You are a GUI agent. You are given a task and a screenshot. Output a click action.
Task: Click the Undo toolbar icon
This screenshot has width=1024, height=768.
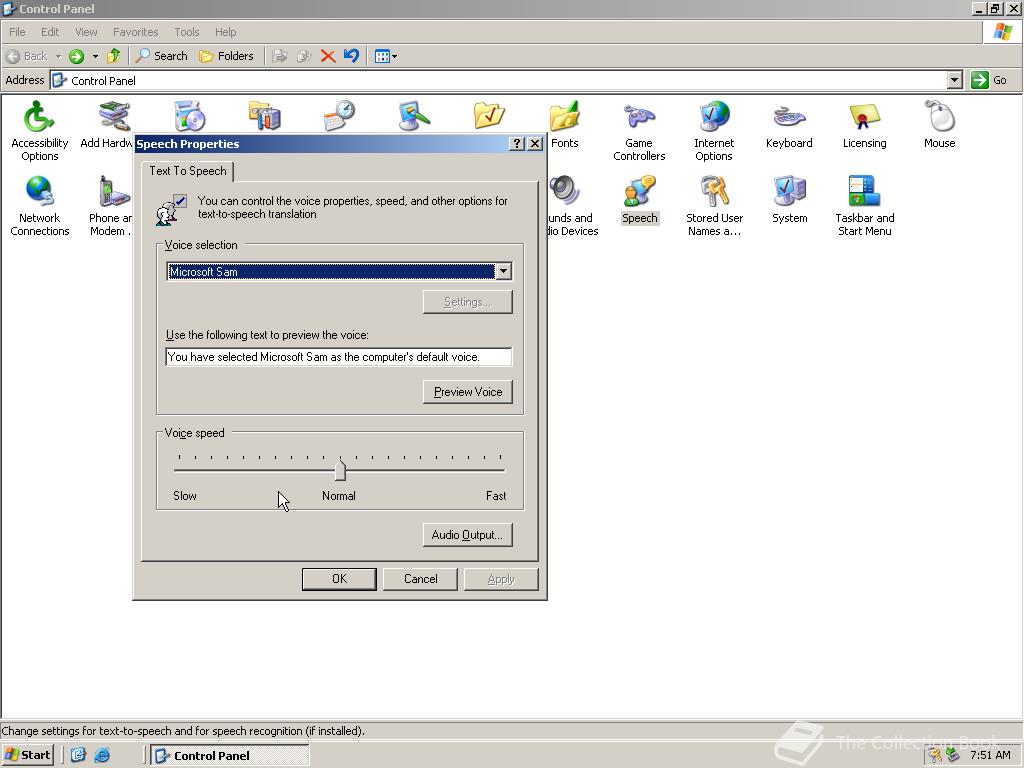pyautogui.click(x=351, y=56)
